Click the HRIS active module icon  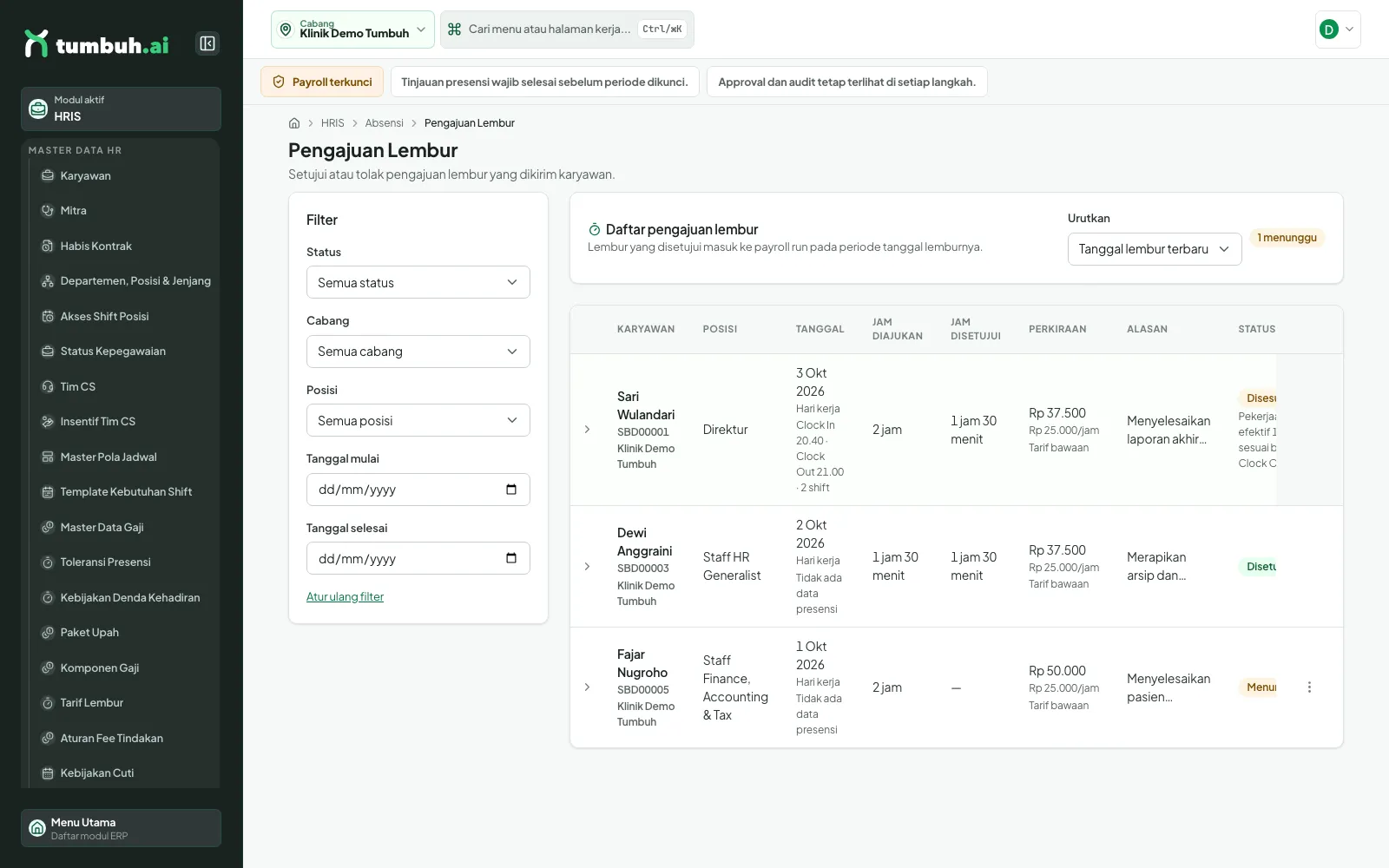click(x=38, y=108)
